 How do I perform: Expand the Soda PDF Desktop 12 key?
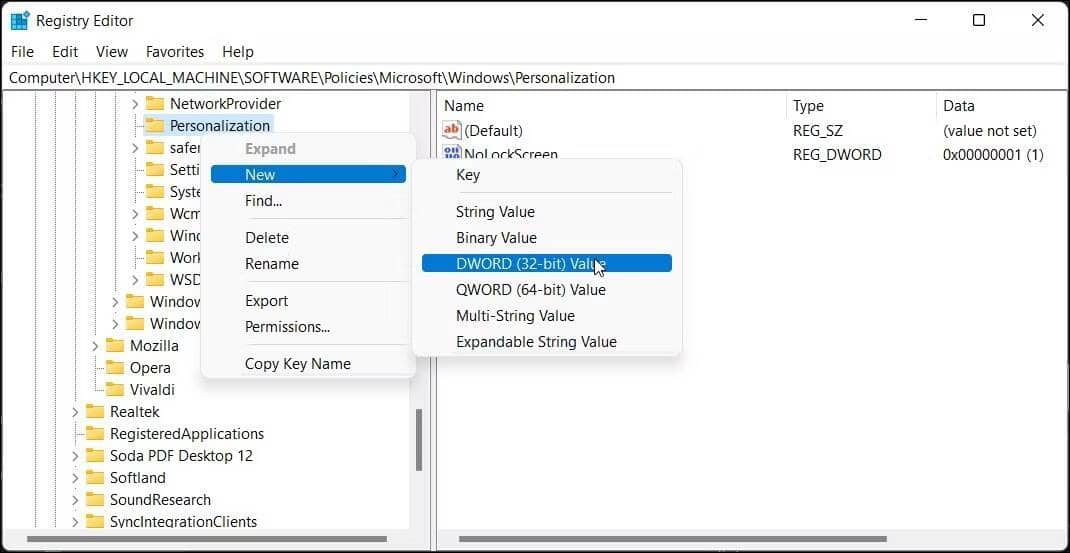pos(75,455)
